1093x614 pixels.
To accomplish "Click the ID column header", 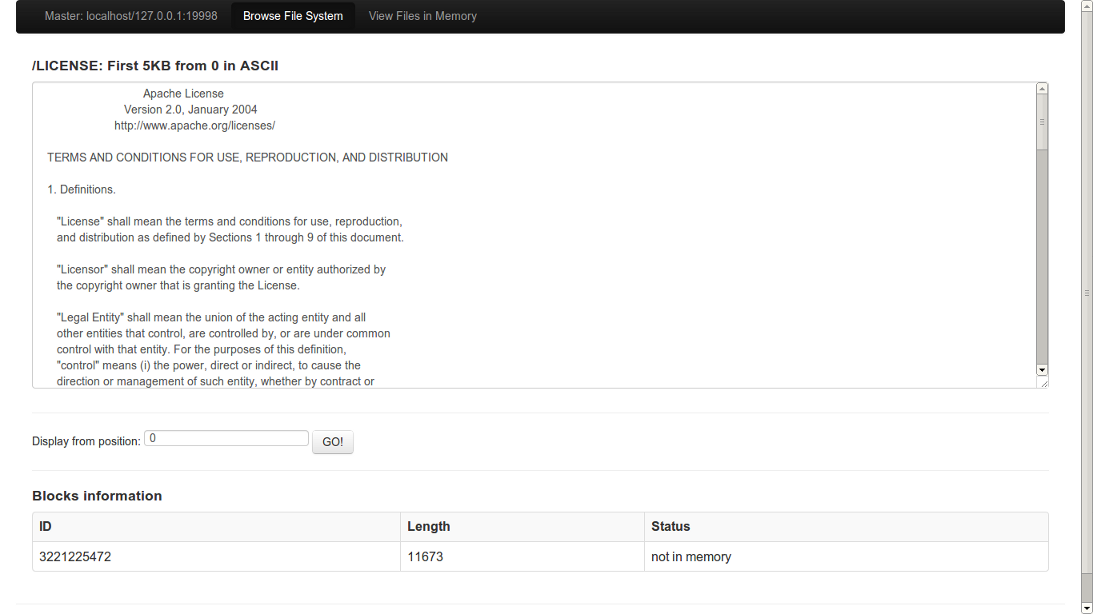I will [x=46, y=526].
